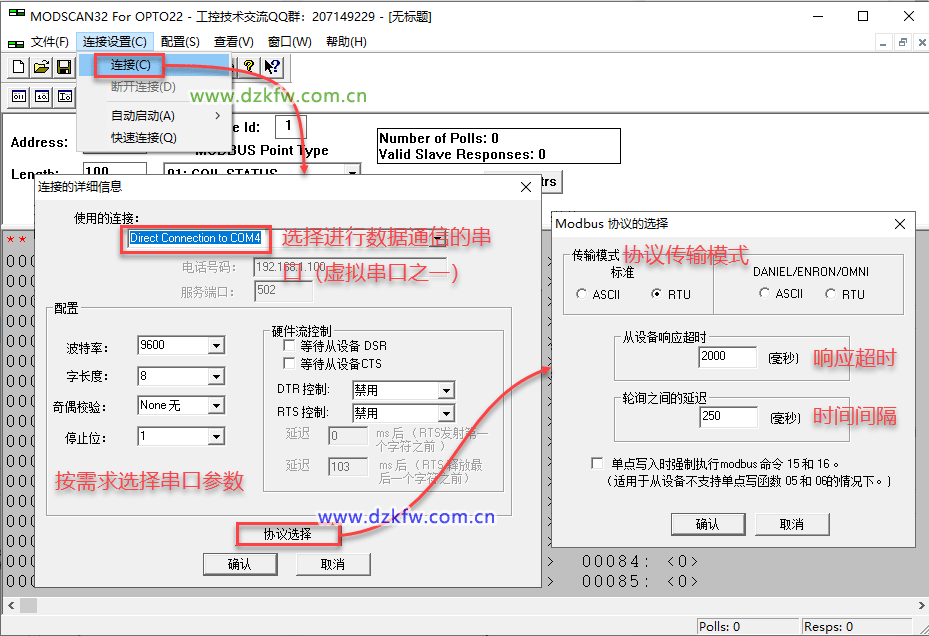Click the MDI document icon left of 文件 menu
Image resolution: width=929 pixels, height=636 pixels.
tap(15, 42)
